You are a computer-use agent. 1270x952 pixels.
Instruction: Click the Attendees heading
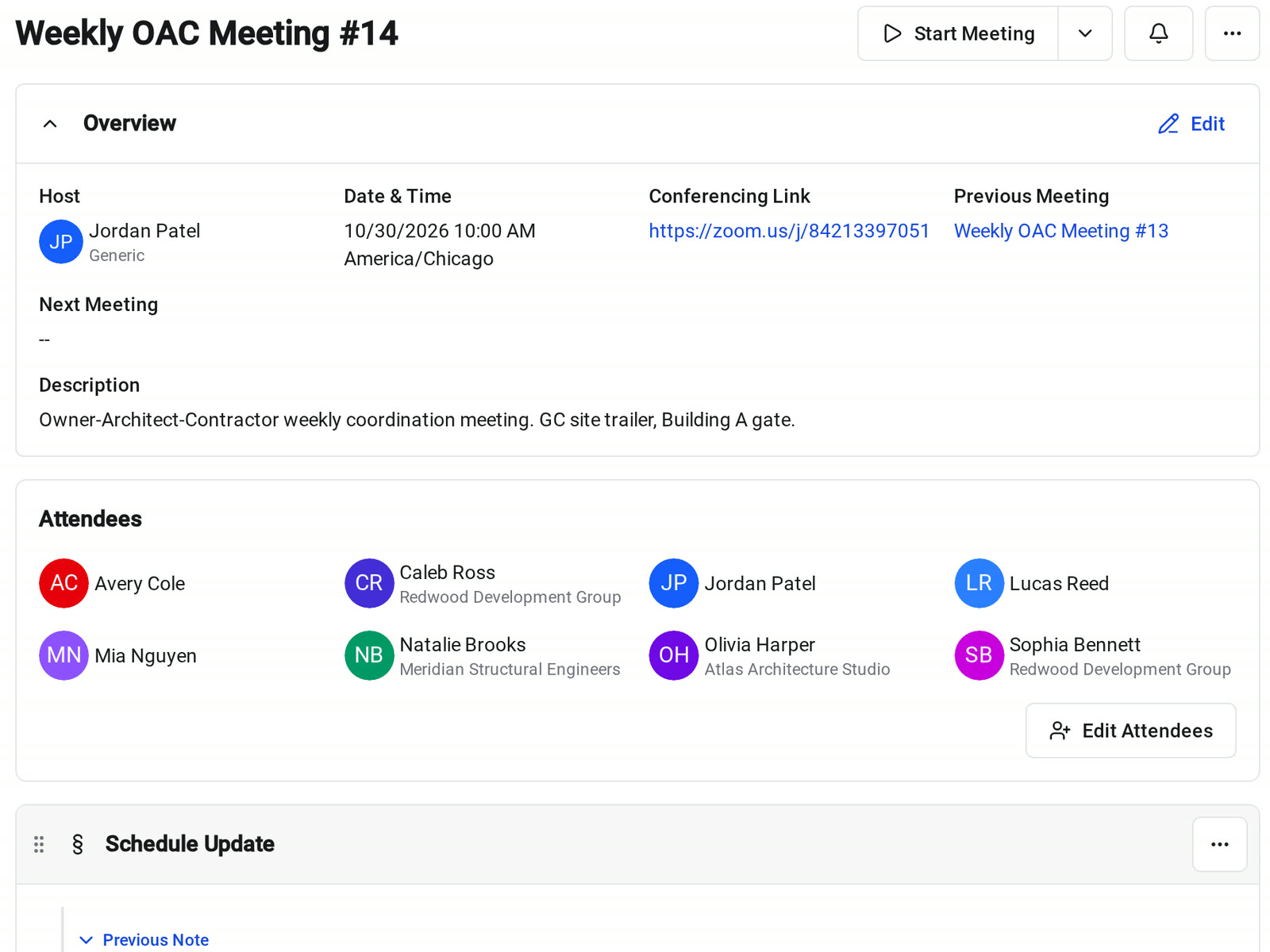coord(90,519)
